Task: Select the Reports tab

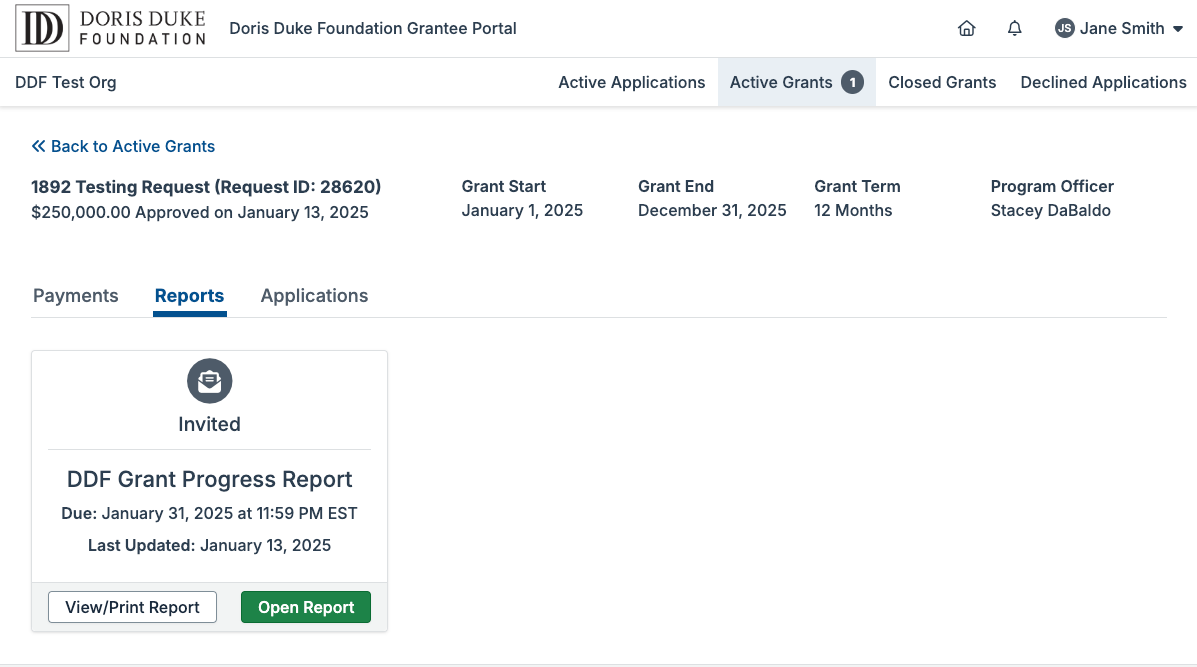Action: pyautogui.click(x=189, y=296)
